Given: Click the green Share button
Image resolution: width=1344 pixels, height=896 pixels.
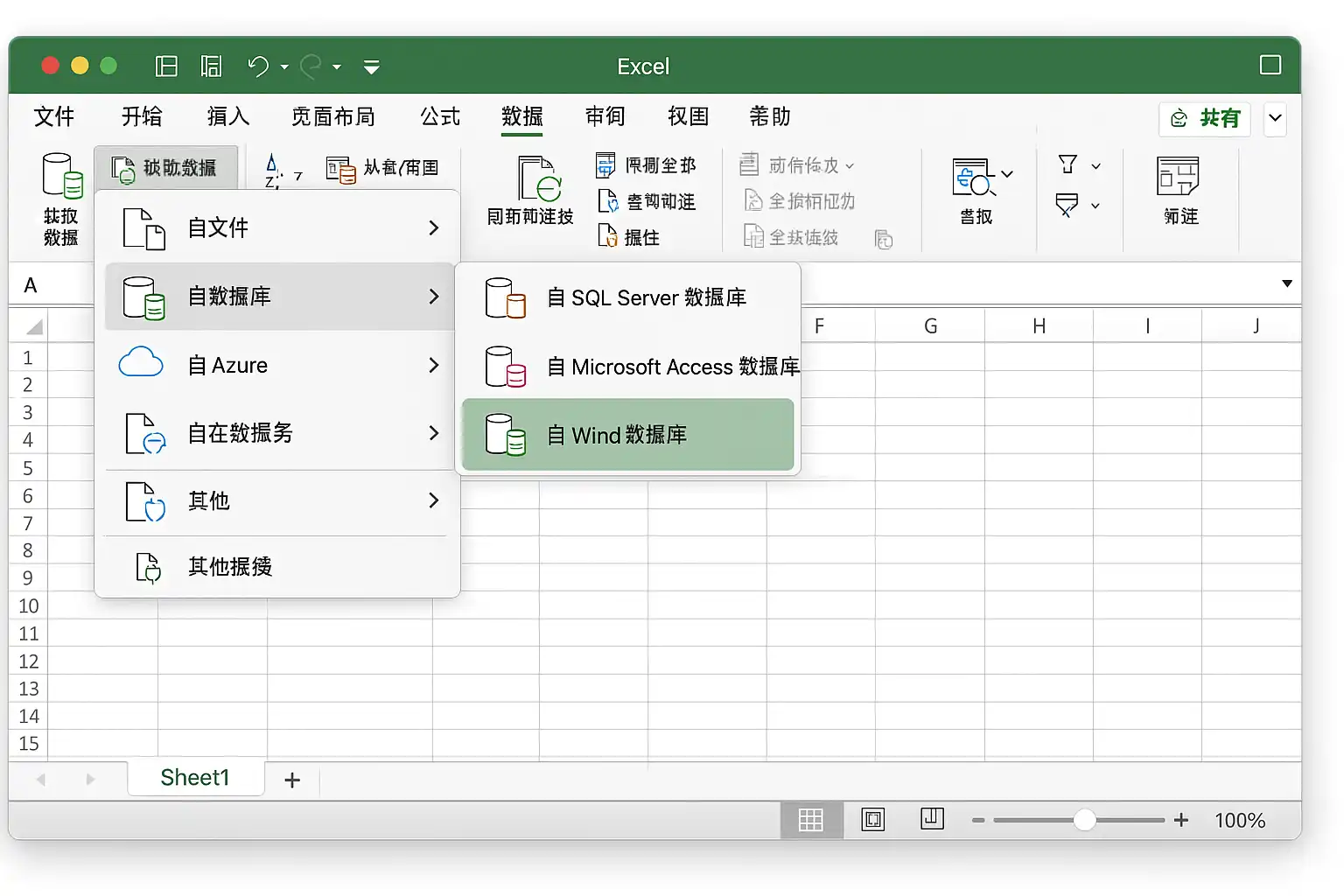Looking at the screenshot, I should tap(1205, 118).
